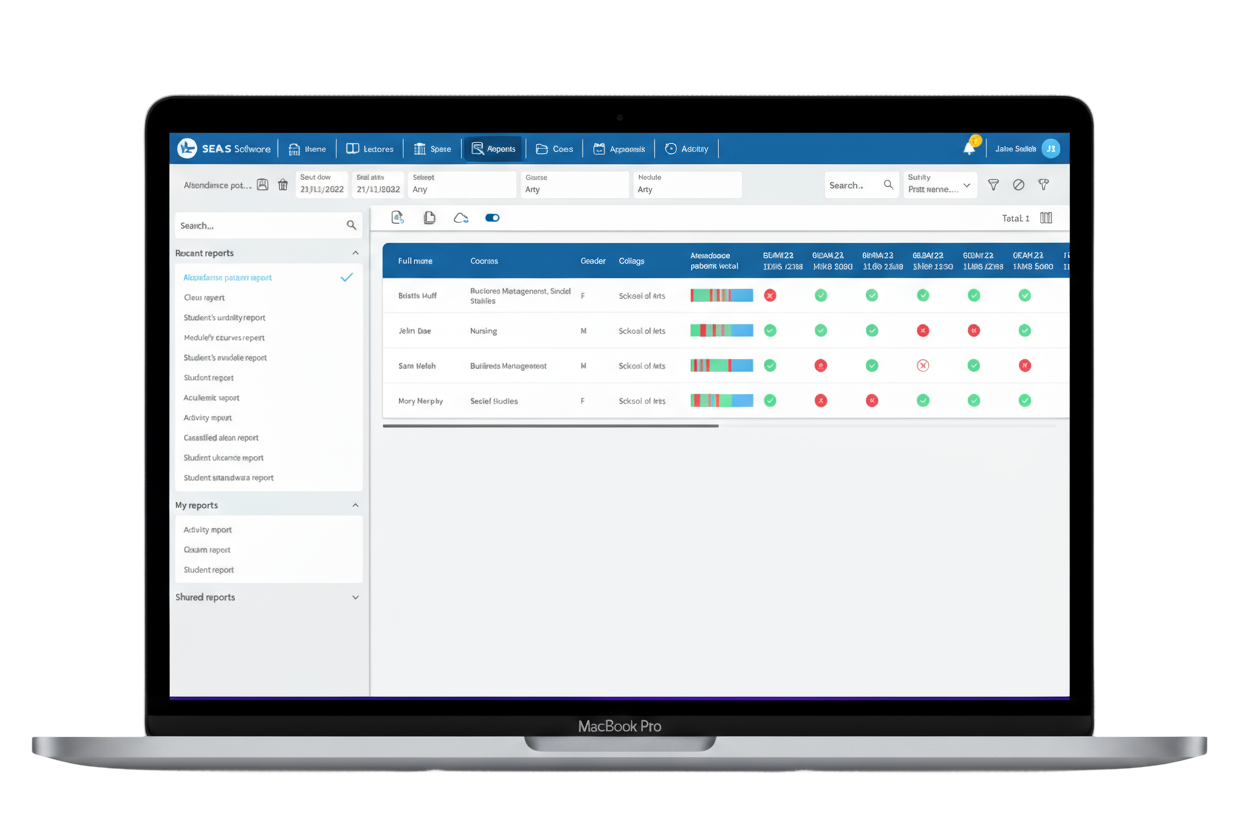
Task: Enable the blue toggle in the report toolbar
Action: coord(491,217)
